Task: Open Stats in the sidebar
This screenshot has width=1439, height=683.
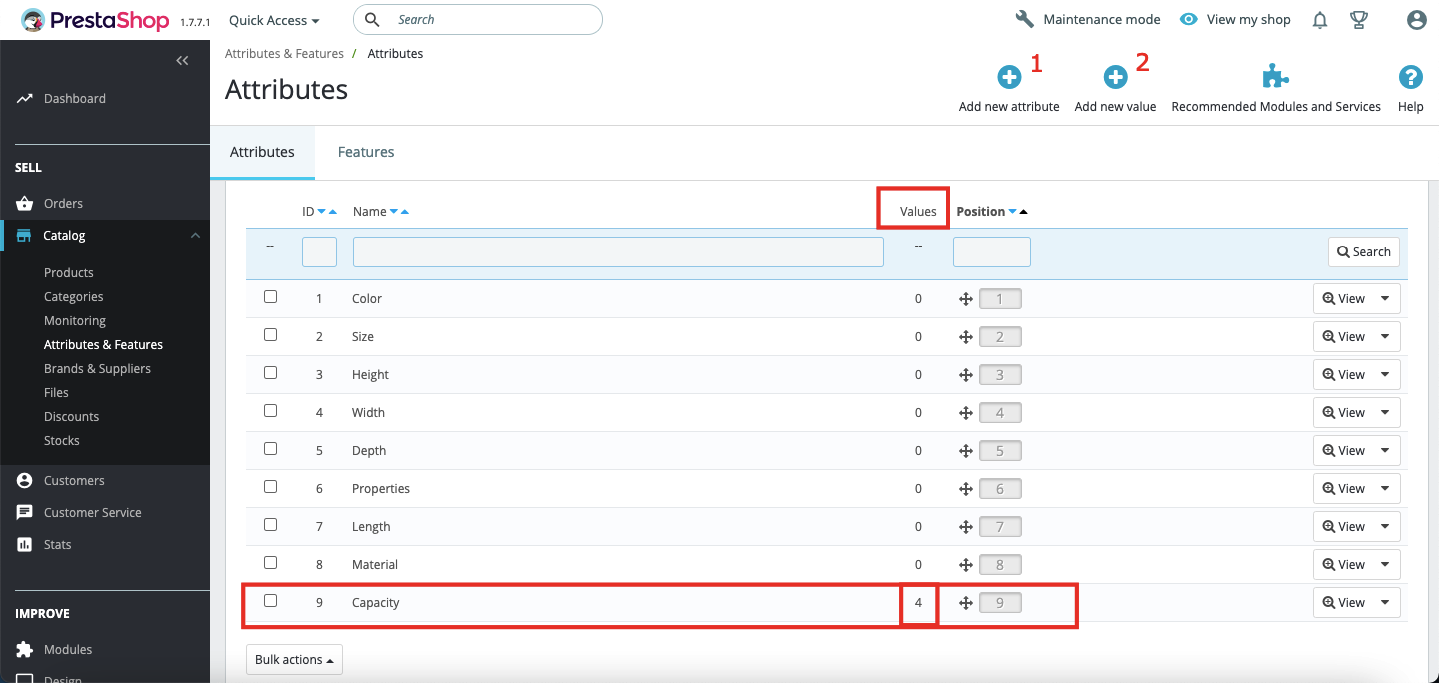Action: point(58,544)
